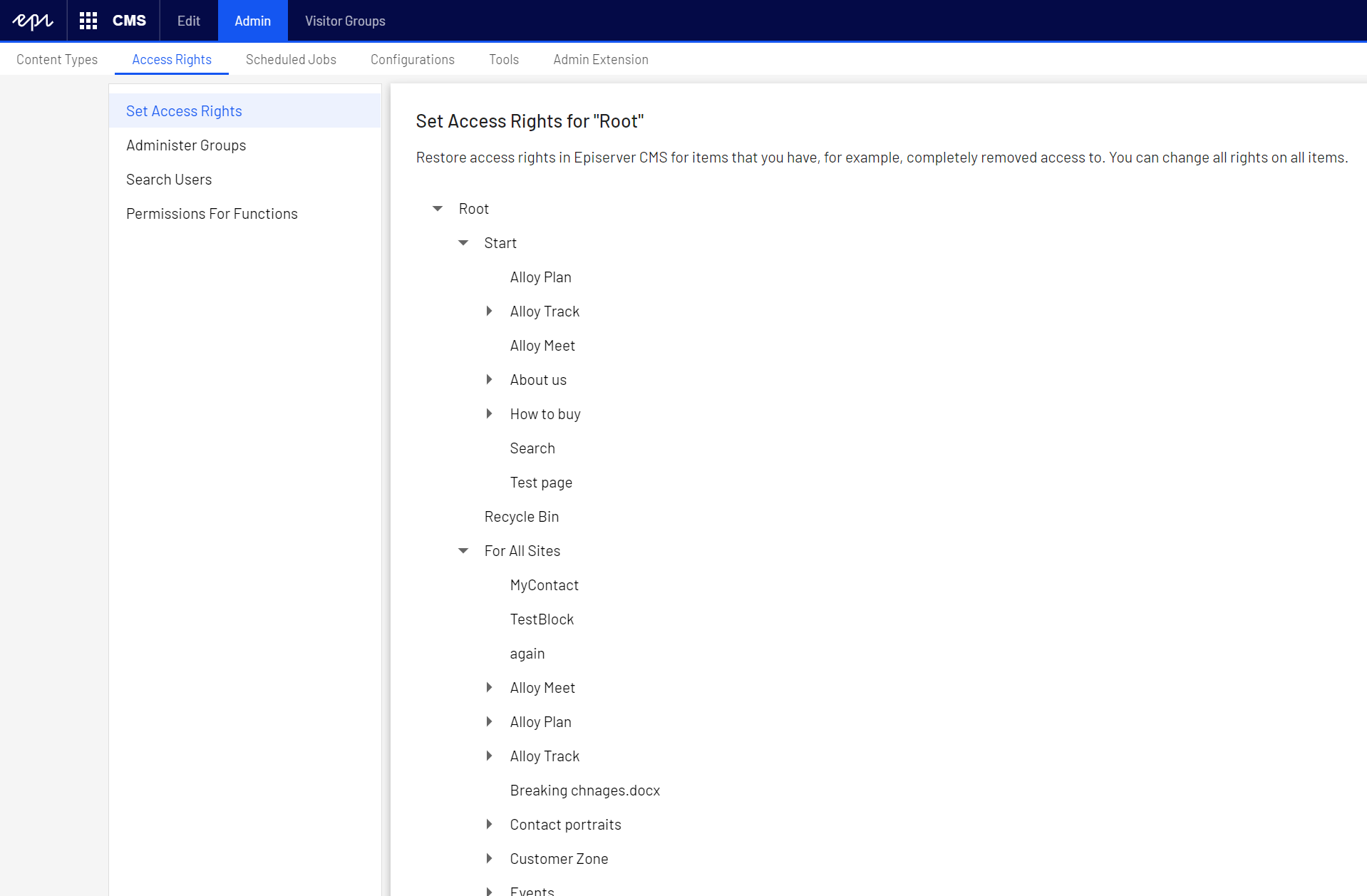Screen dimensions: 1367x896
Task: Expand the About us node arrow
Action: 489,380
